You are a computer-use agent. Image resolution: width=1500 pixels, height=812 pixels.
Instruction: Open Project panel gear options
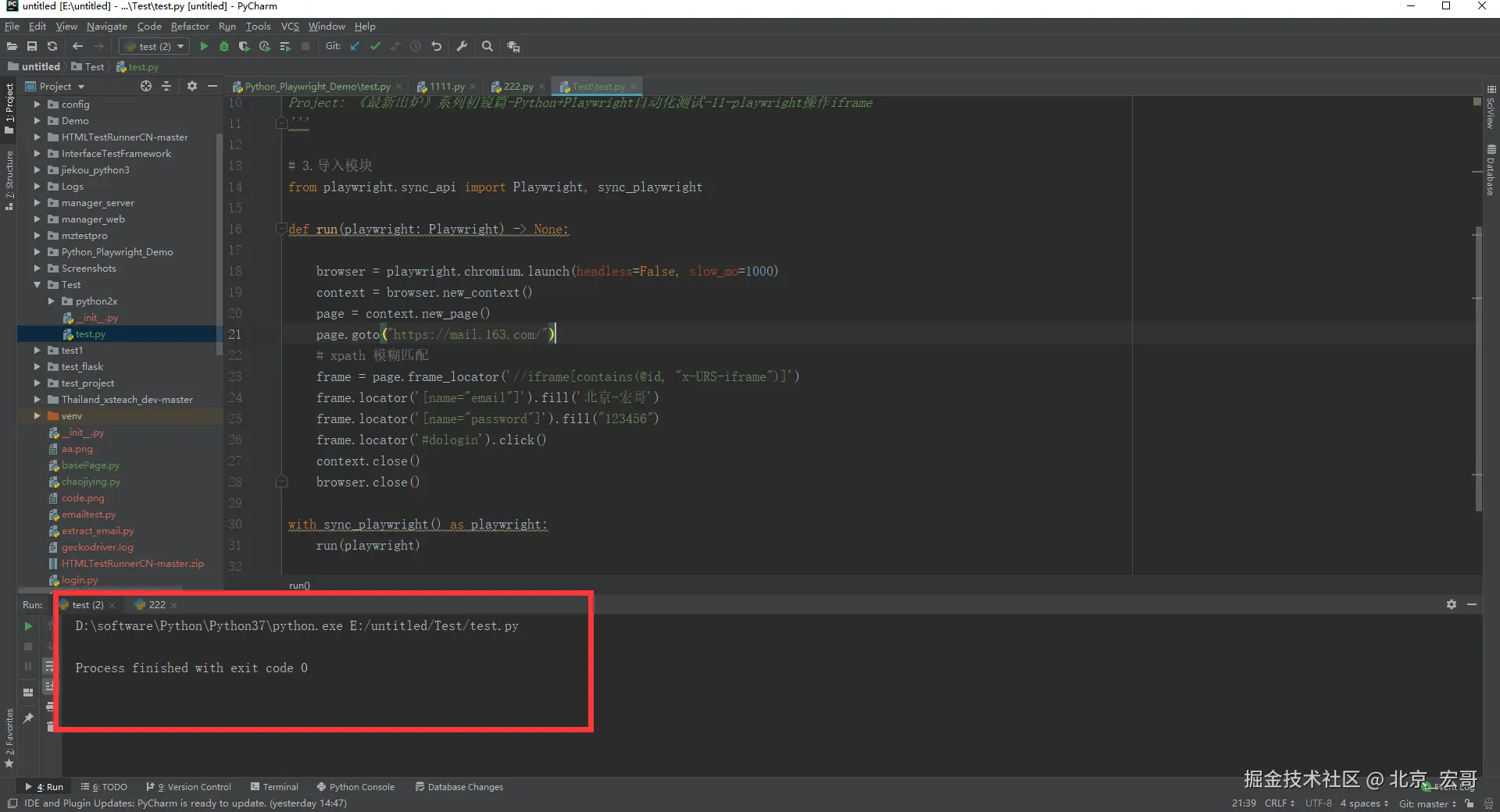[x=192, y=86]
